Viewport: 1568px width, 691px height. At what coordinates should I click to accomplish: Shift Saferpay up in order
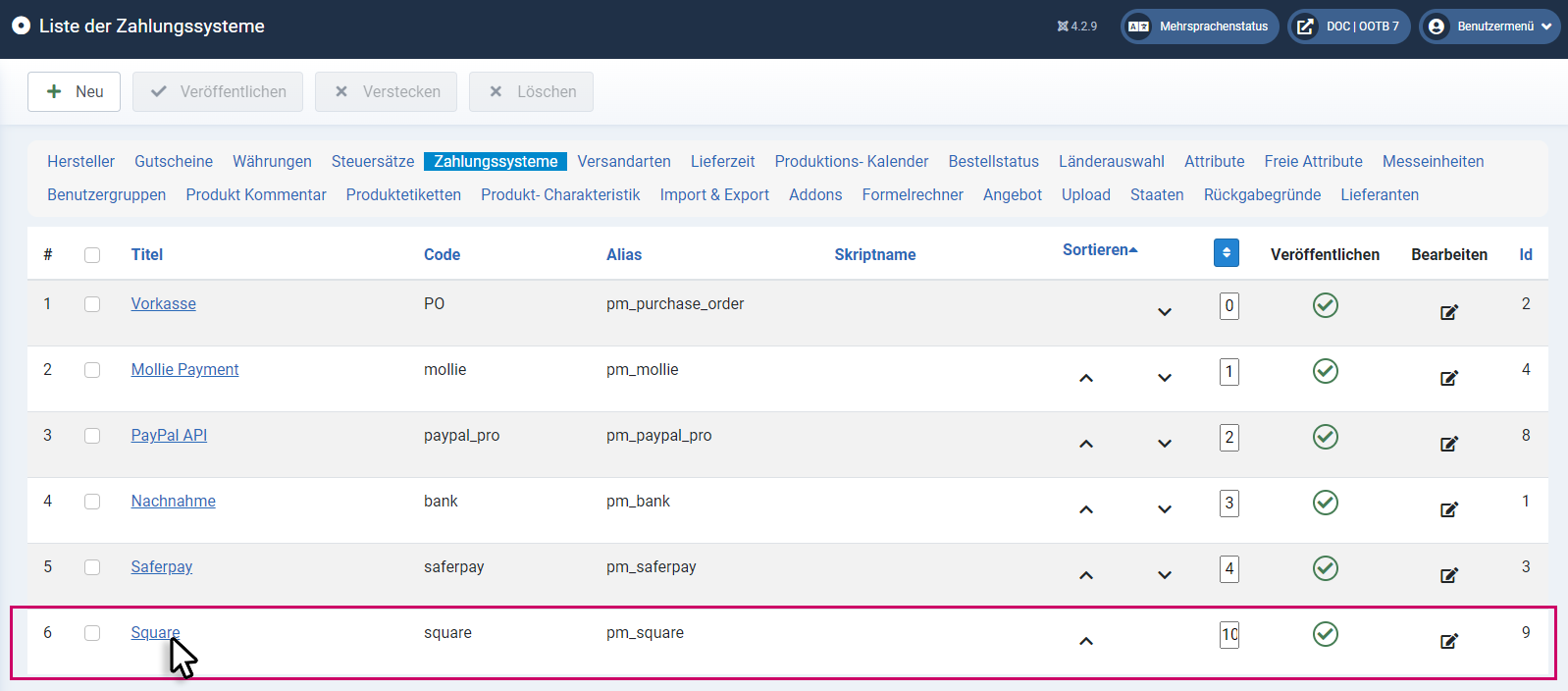1086,575
